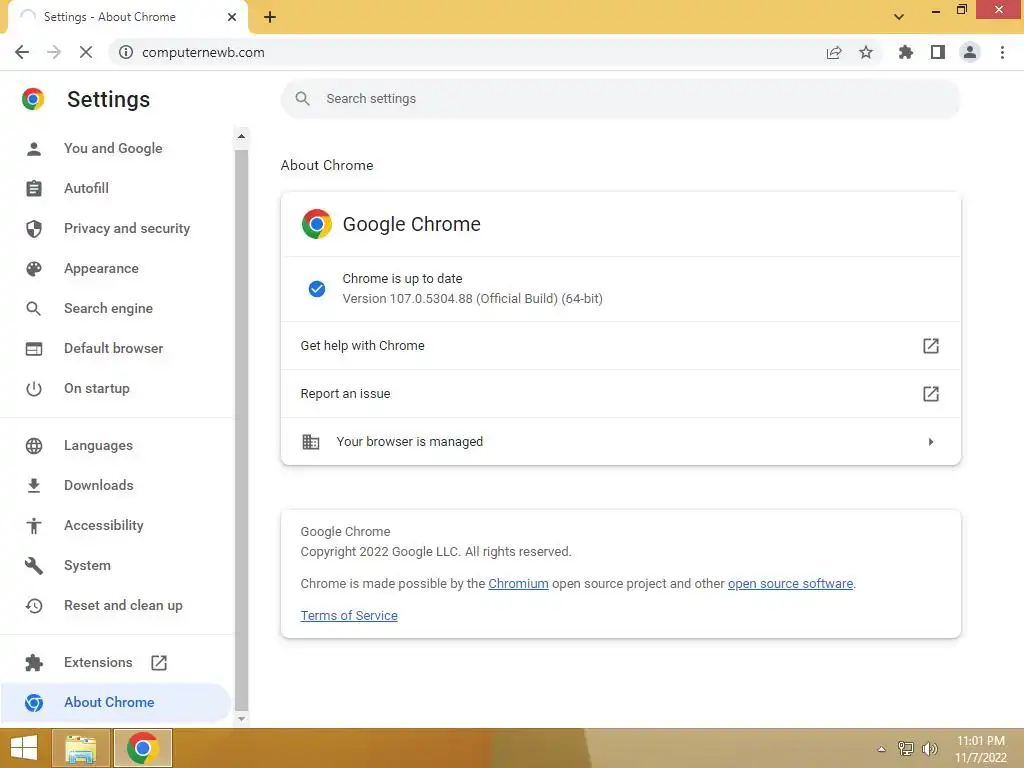Click the power icon beside On startup

click(34, 388)
